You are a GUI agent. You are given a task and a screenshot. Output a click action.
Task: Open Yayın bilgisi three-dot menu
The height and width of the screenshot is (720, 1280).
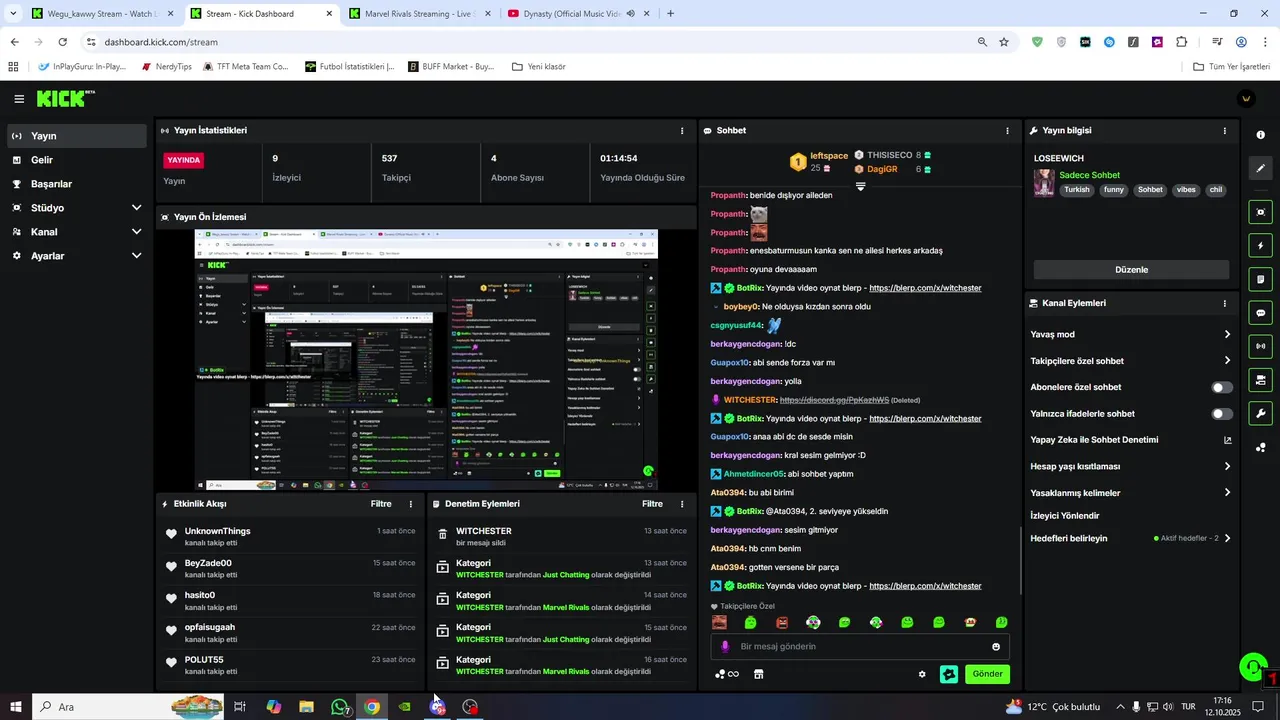pyautogui.click(x=1224, y=131)
